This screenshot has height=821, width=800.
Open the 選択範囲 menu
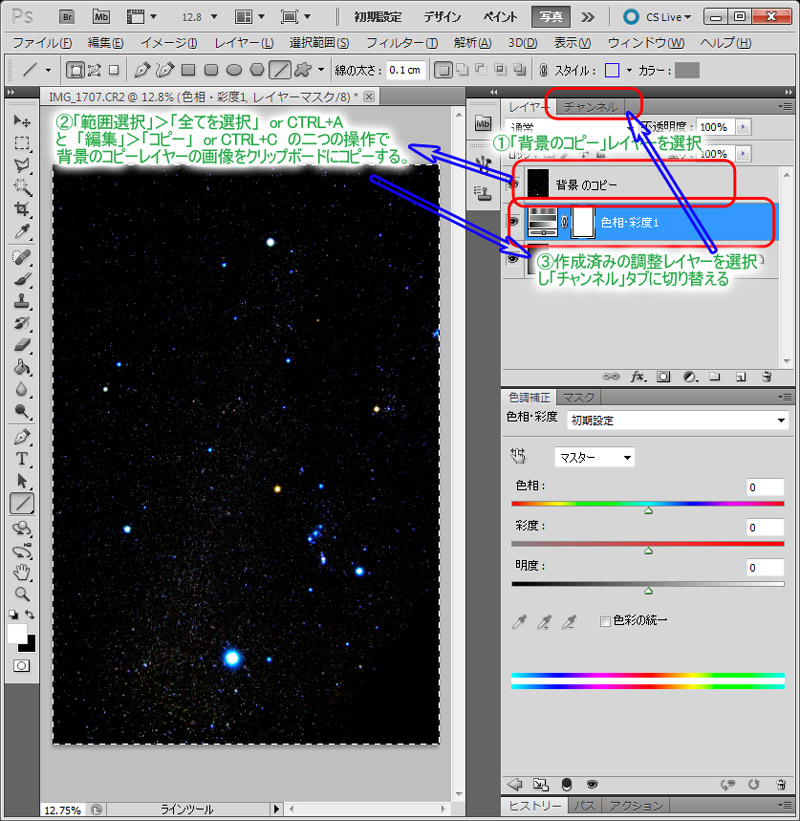click(x=319, y=42)
